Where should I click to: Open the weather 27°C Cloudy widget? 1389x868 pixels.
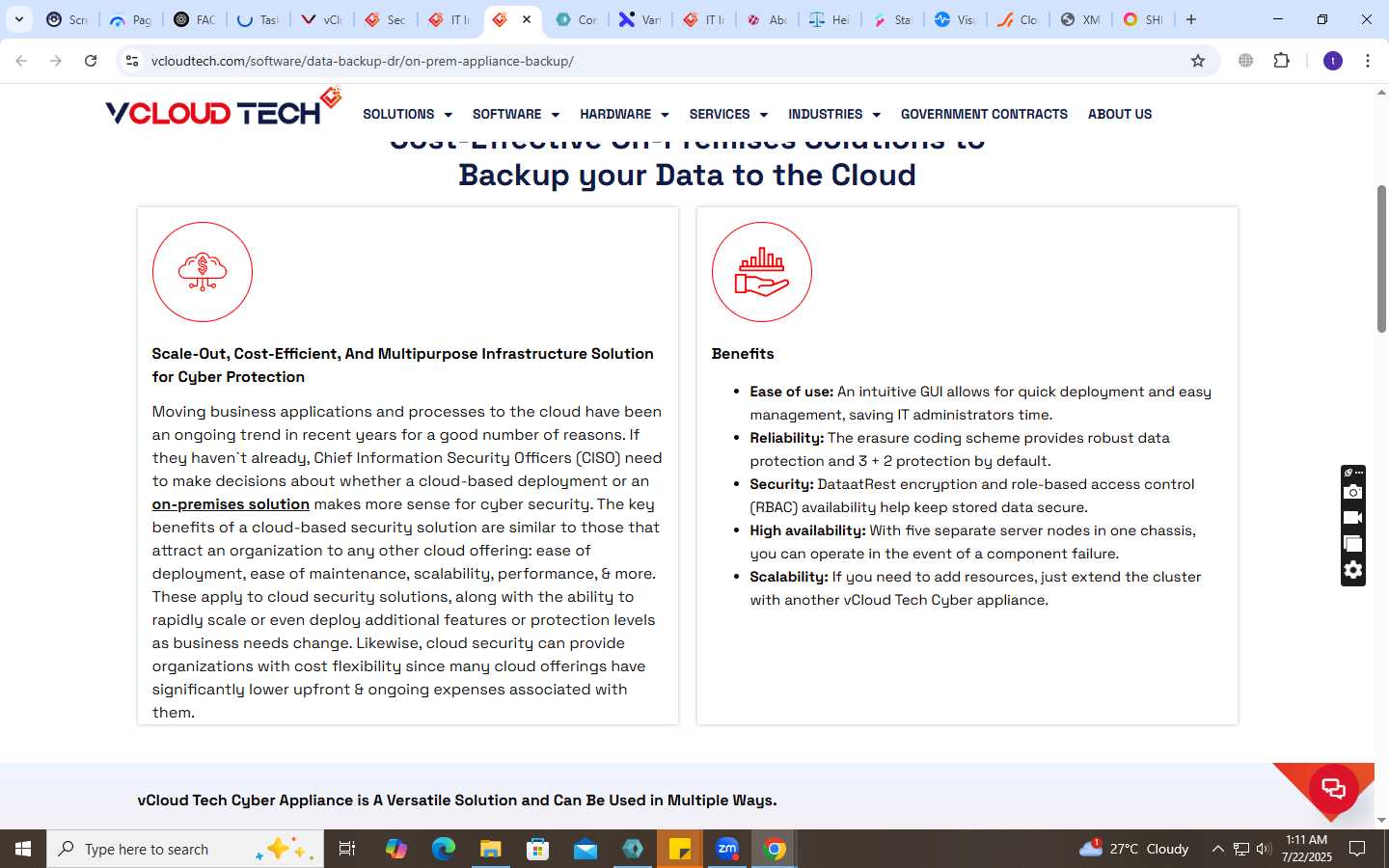(1134, 849)
